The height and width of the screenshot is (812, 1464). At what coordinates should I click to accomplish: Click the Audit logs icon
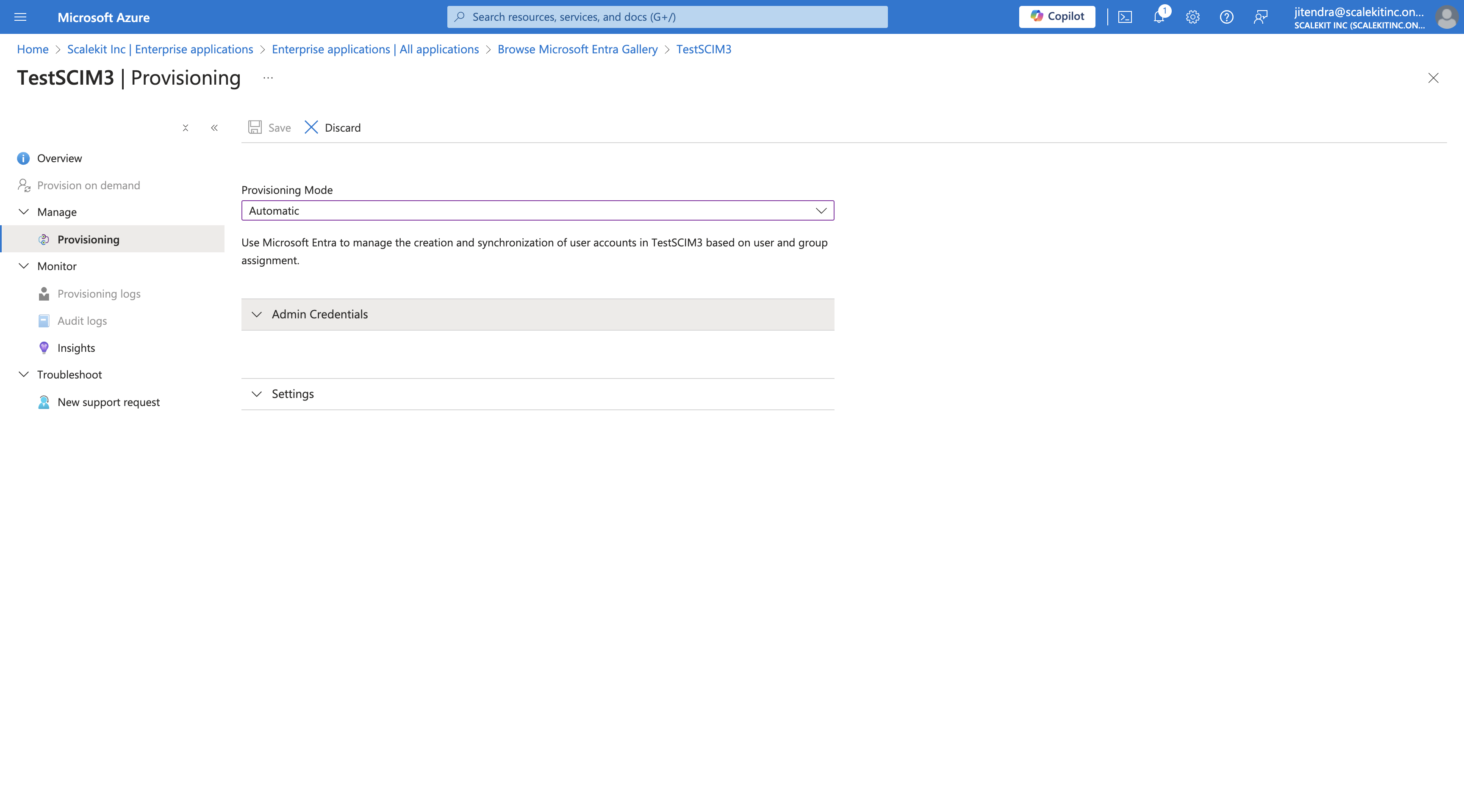pos(44,321)
